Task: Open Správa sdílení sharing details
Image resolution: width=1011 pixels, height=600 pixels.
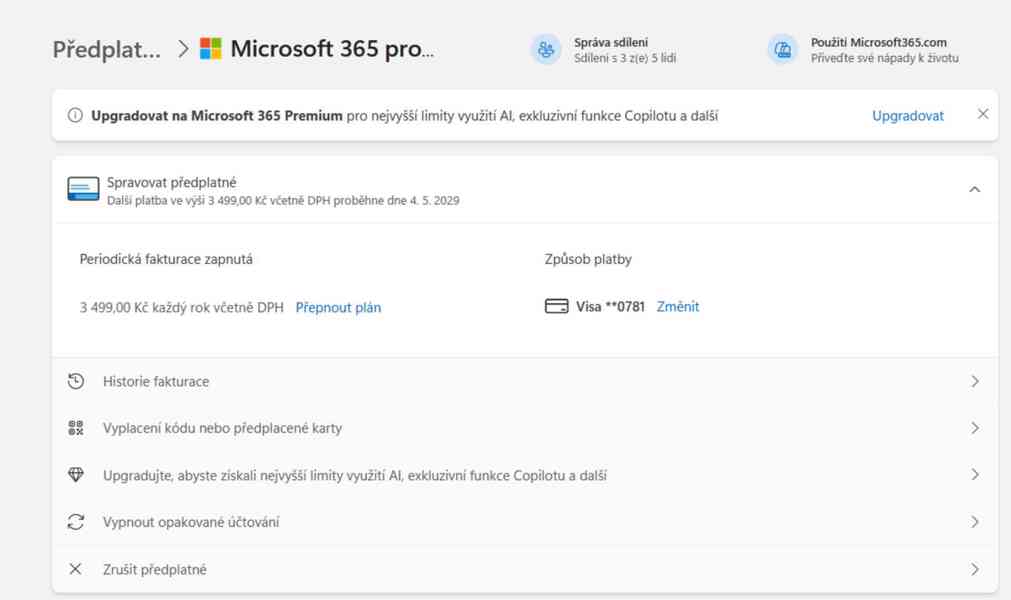Action: [x=611, y=43]
